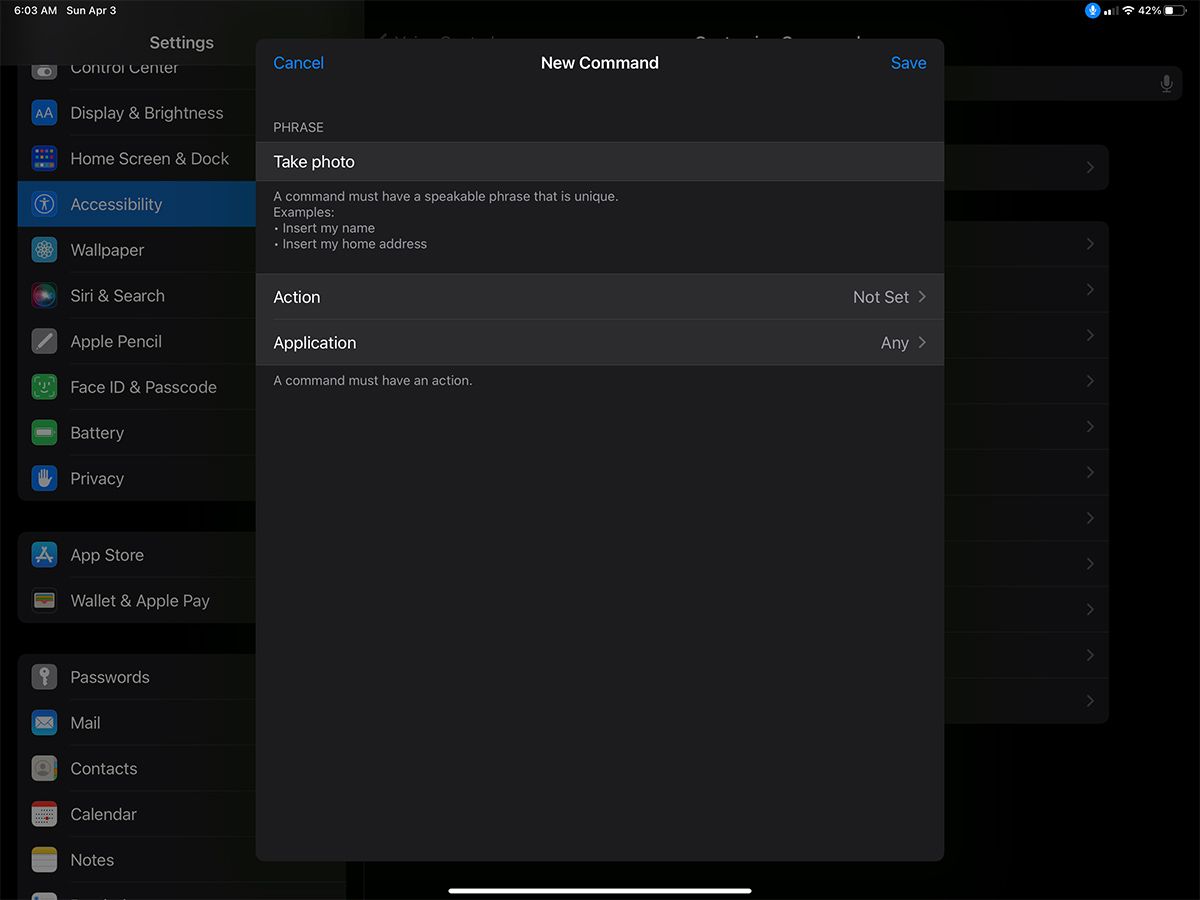Image resolution: width=1200 pixels, height=900 pixels.
Task: Tap chevron next to Any
Action: point(922,343)
